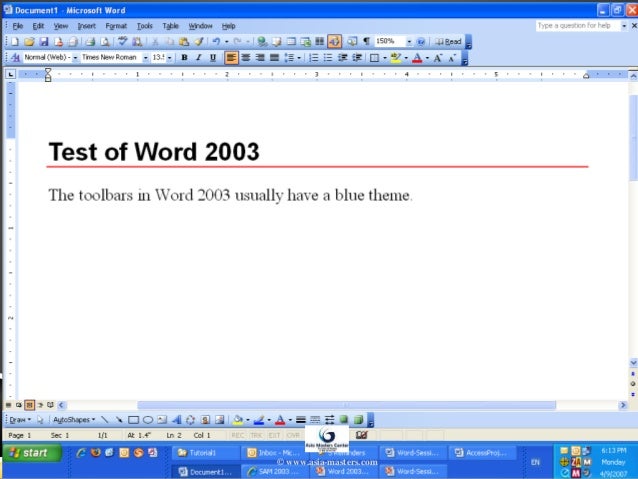This screenshot has width=638, height=479.
Task: Open line spacing options arrow
Action: [299, 58]
